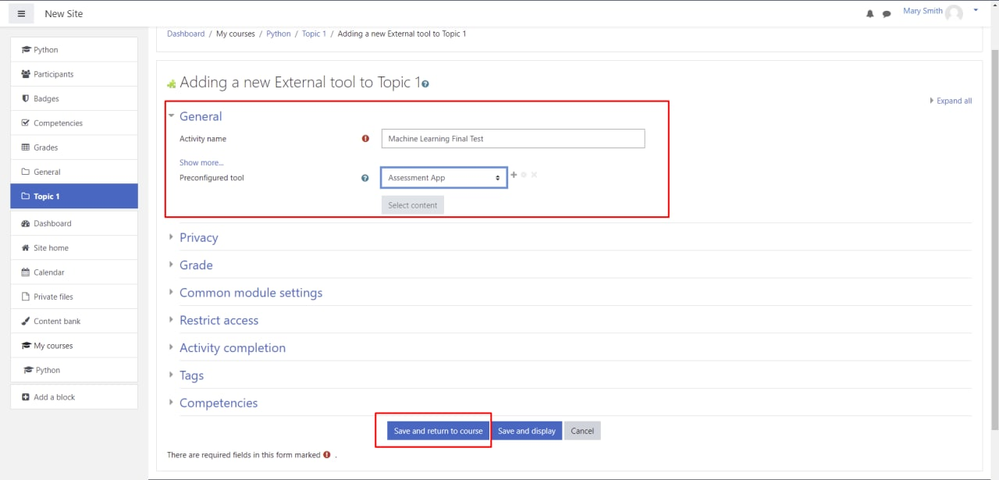
Task: Click the Expand all link
Action: [x=951, y=101]
